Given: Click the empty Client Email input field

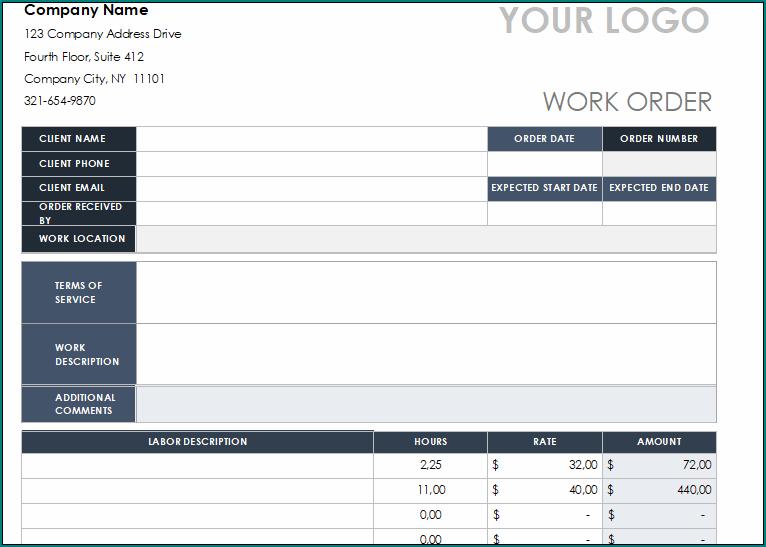Looking at the screenshot, I should click(312, 189).
